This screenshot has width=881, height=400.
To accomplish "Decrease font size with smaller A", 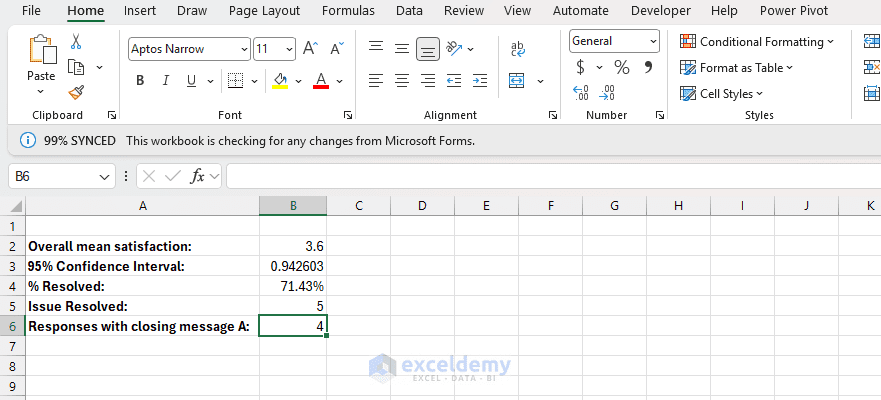I will pos(337,49).
